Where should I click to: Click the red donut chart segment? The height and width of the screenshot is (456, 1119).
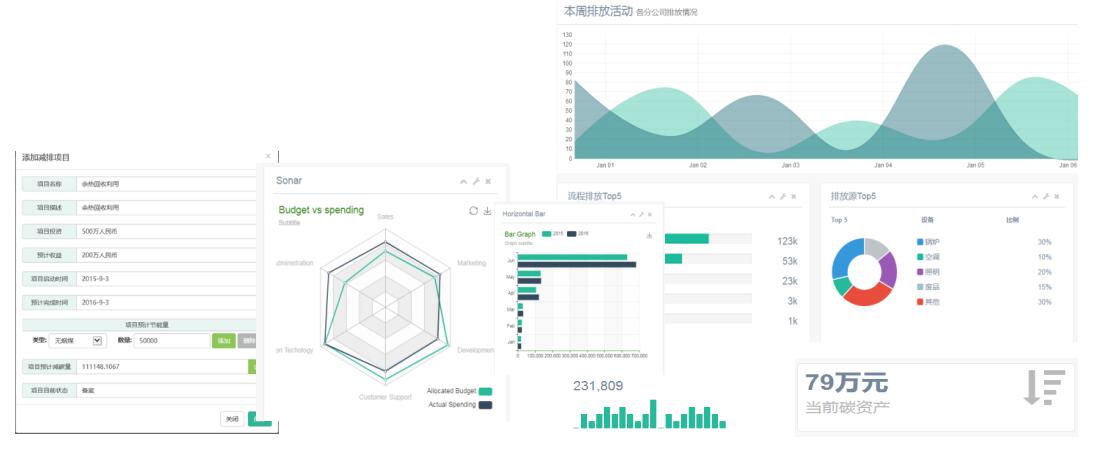click(x=869, y=295)
